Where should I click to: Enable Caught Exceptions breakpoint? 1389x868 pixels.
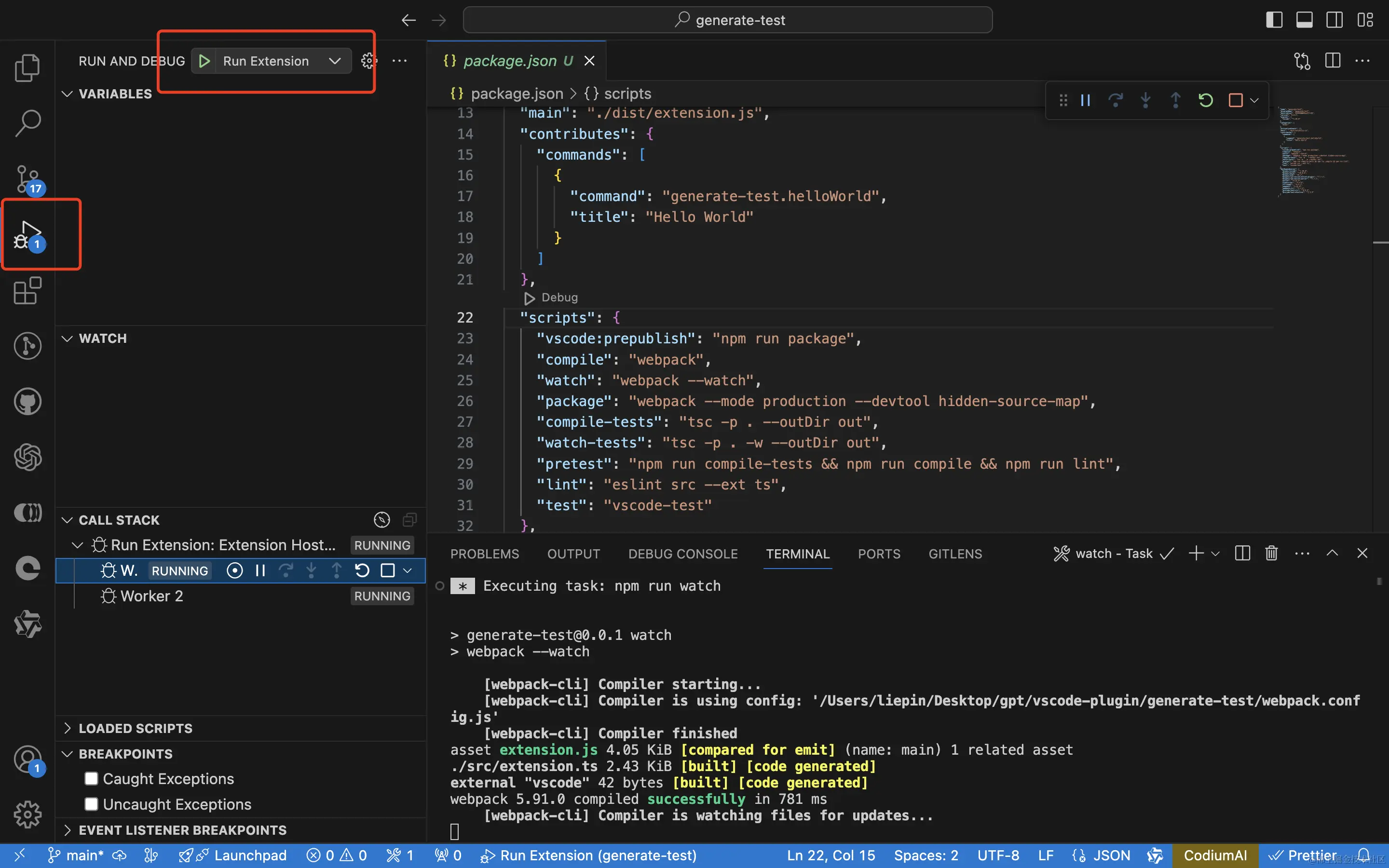(x=91, y=778)
